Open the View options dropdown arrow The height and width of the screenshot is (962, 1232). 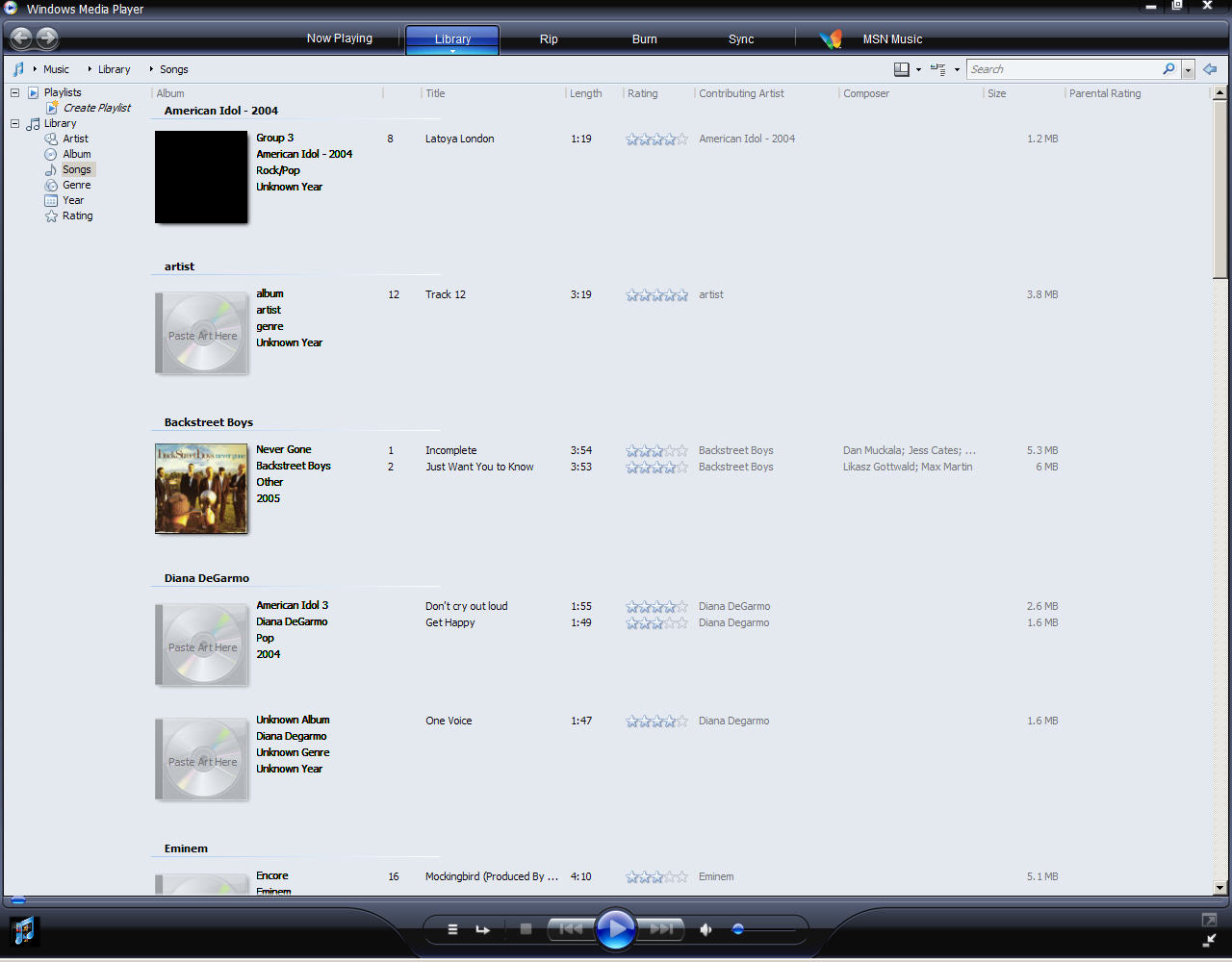(957, 69)
